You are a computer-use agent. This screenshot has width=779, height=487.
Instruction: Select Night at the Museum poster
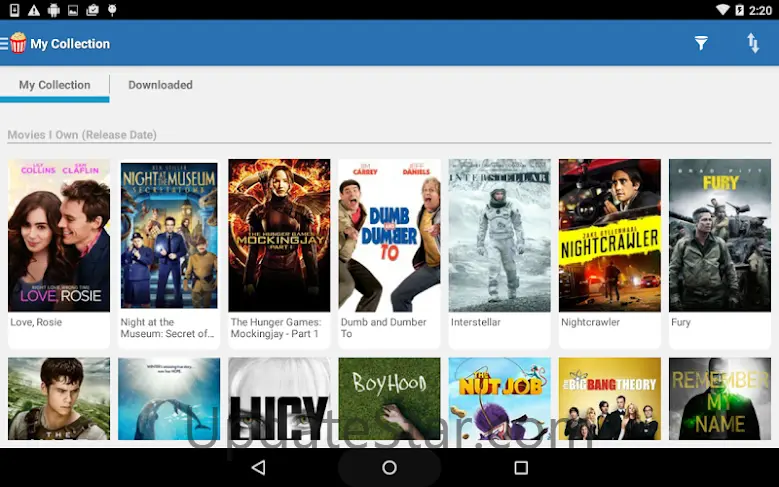point(169,236)
